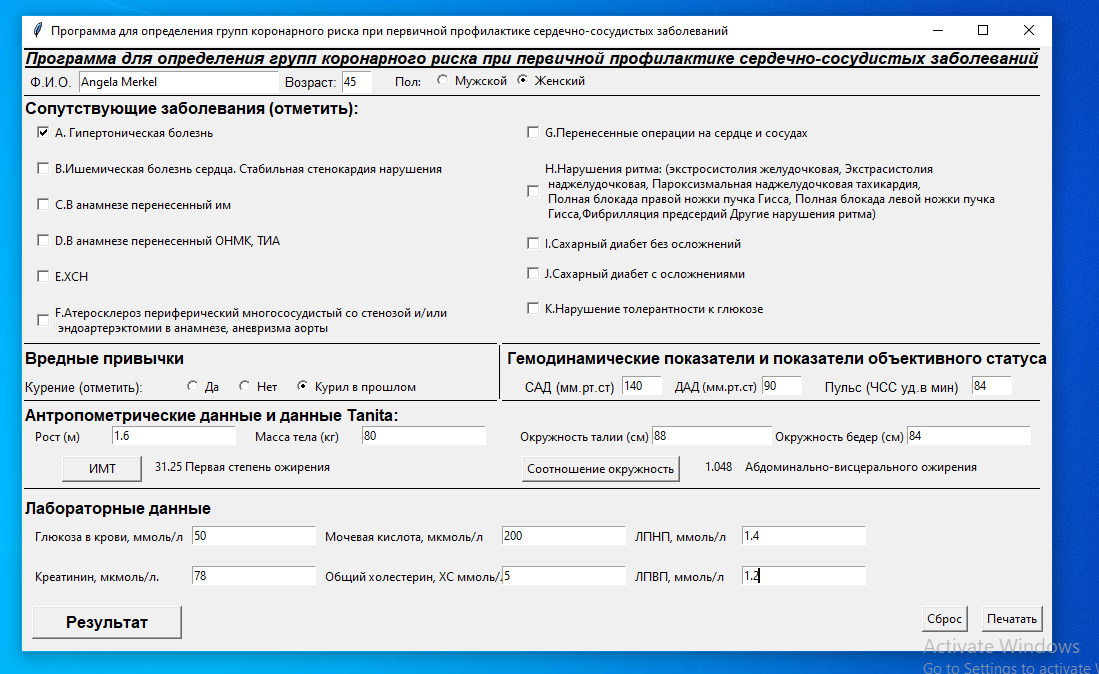1099x674 pixels.
Task: Check E.ХСН comorbidity option
Action: 42,276
